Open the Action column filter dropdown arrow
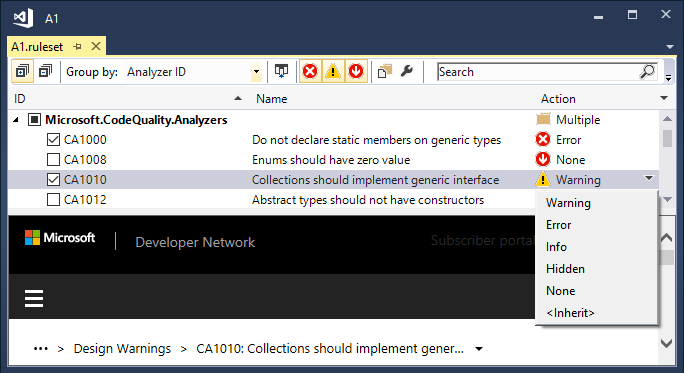Viewport: 684px width, 373px height. (x=664, y=98)
